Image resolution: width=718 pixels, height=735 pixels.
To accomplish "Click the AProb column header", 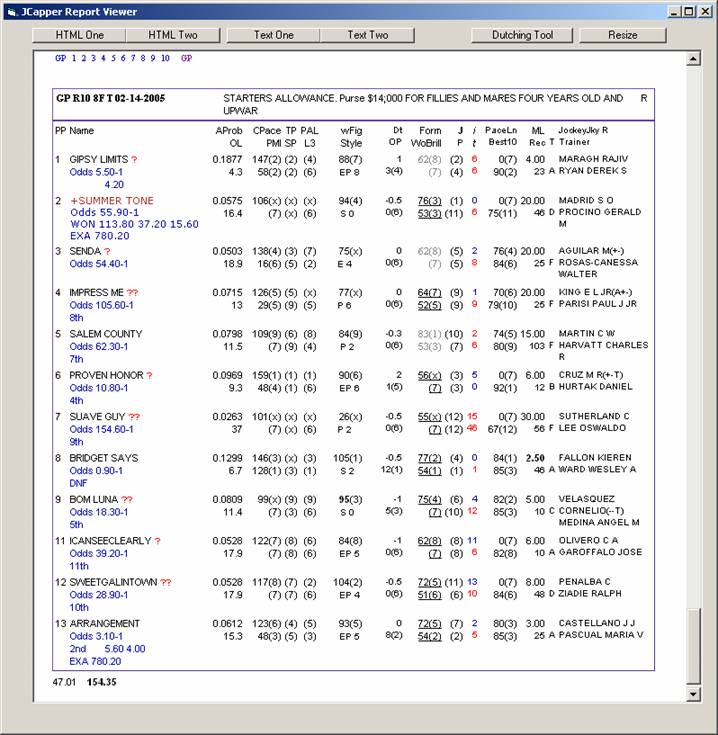I will tap(229, 131).
